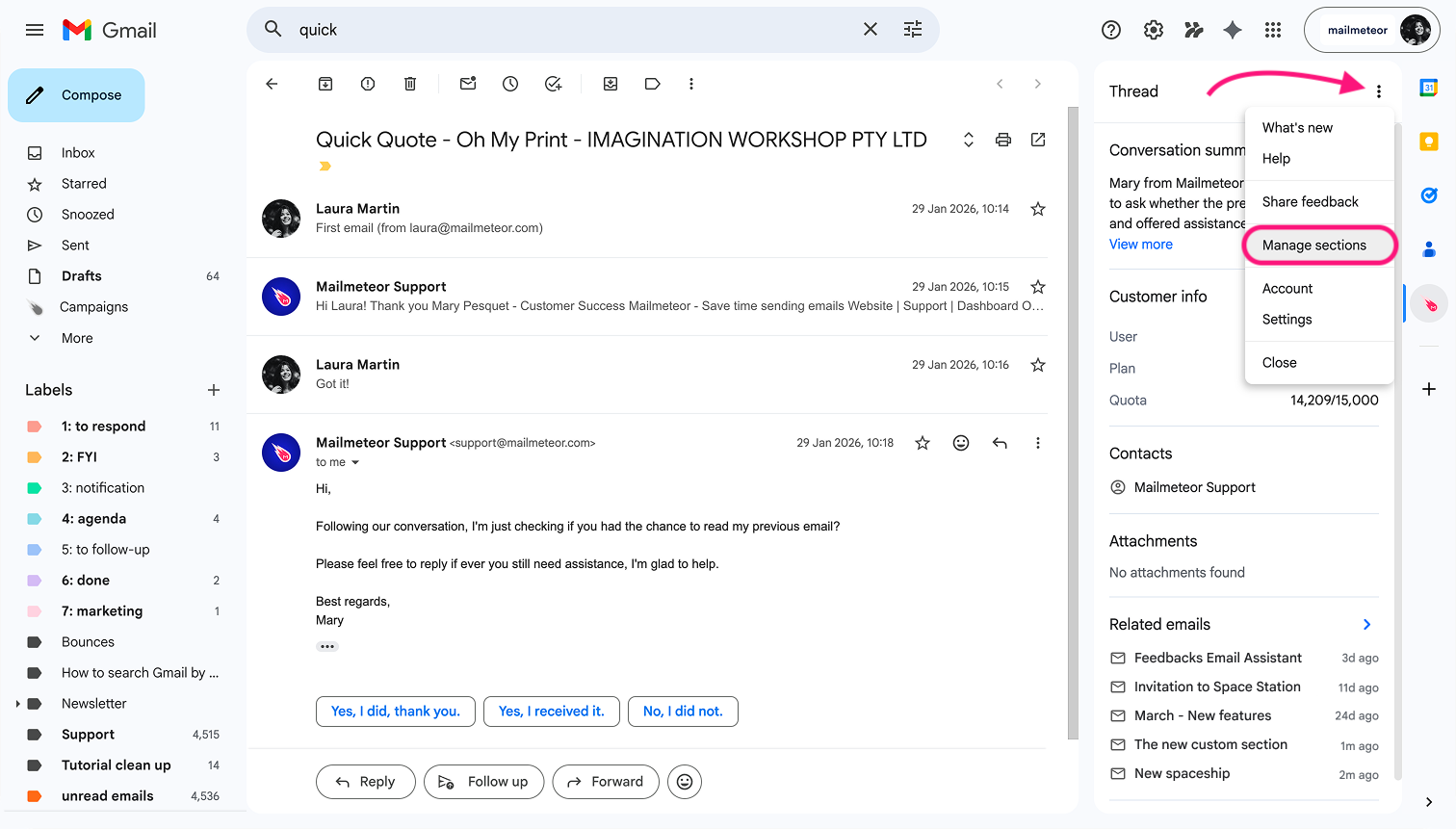Delete the open email thread

[x=409, y=84]
